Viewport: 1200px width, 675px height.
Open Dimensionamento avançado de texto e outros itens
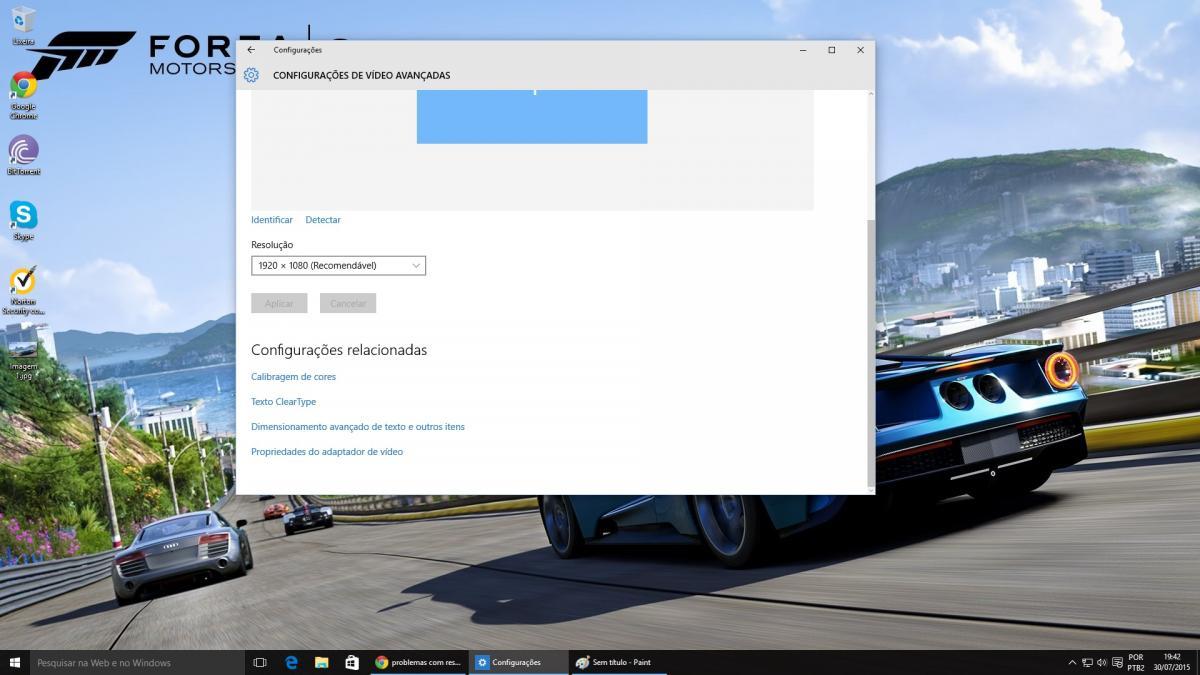(x=358, y=427)
